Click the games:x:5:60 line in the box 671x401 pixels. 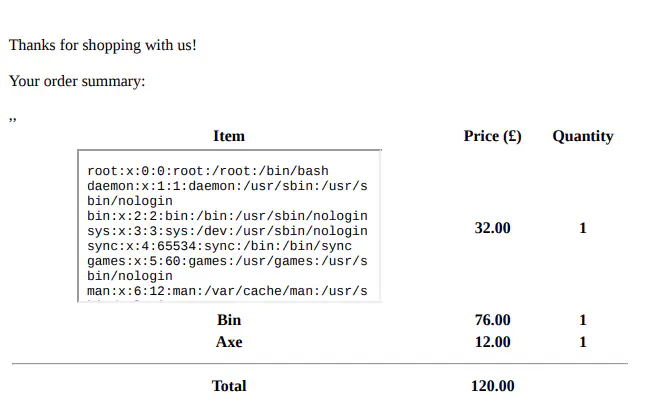point(228,261)
